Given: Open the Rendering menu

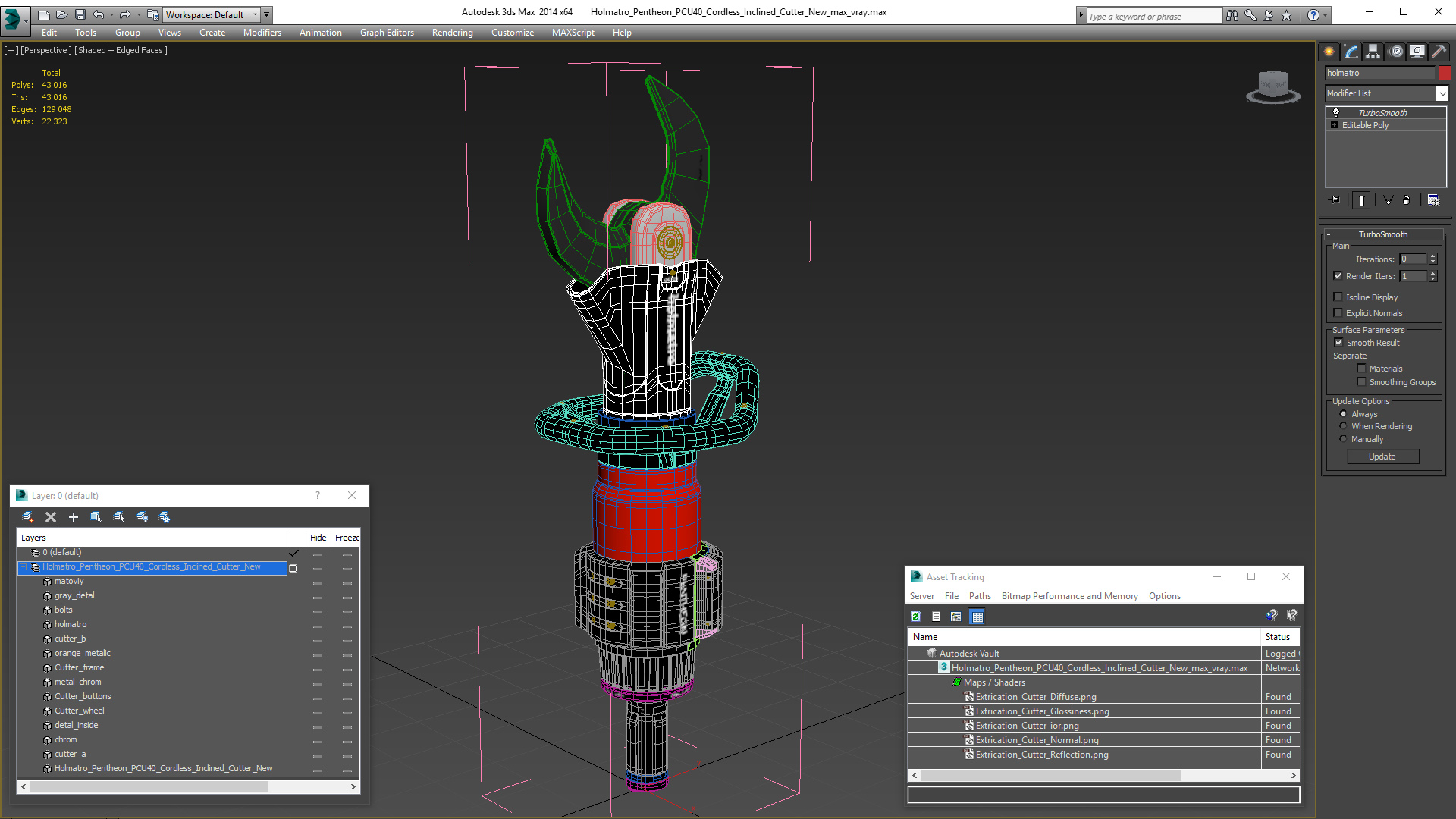Looking at the screenshot, I should coord(452,33).
